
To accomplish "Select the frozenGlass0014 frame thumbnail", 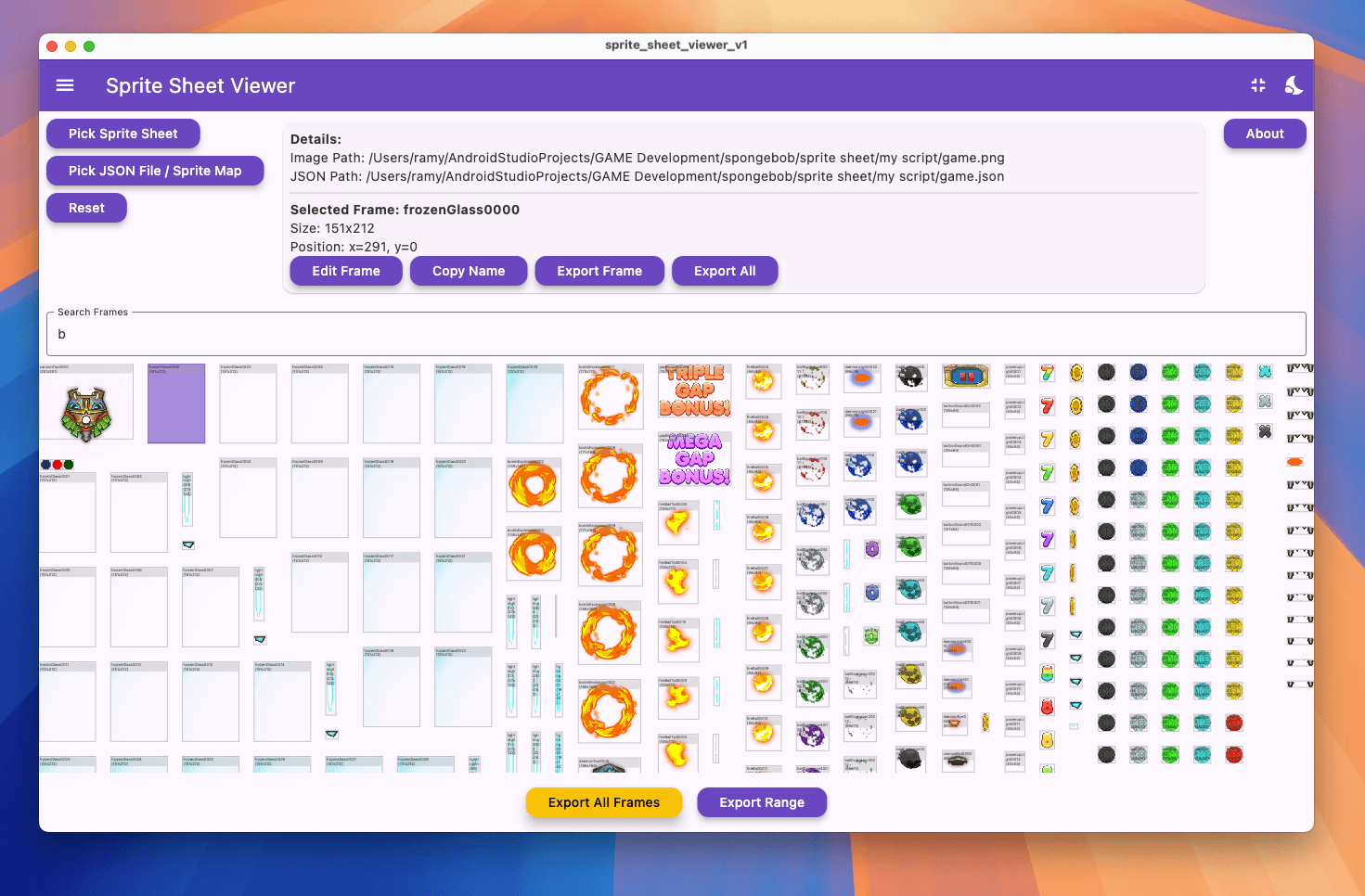I will (282, 702).
